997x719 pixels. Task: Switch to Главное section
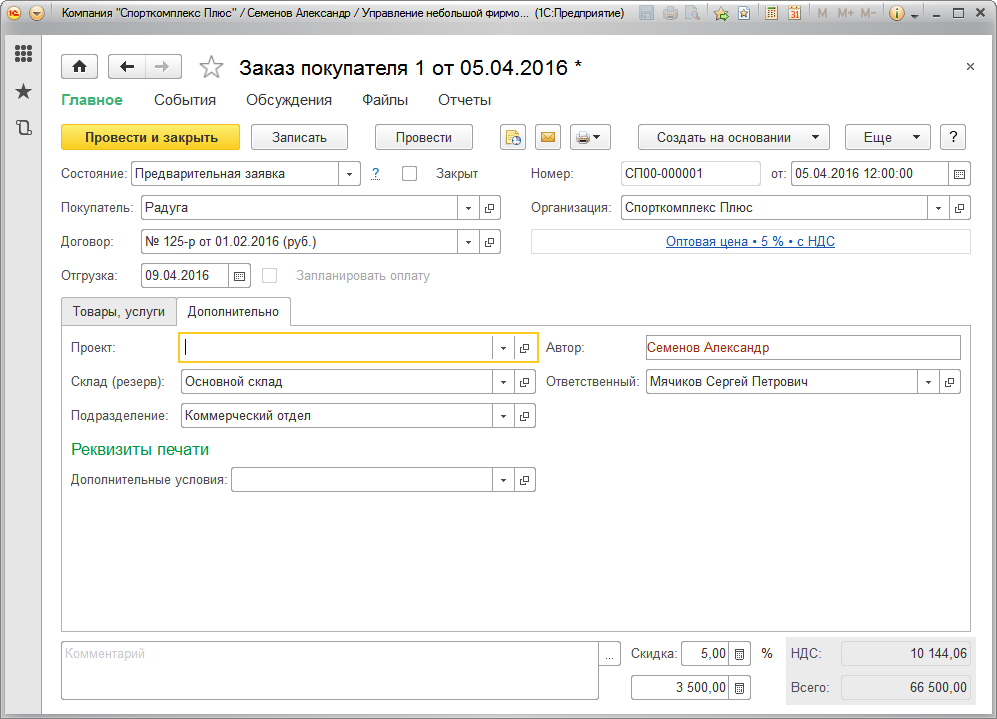pos(92,100)
